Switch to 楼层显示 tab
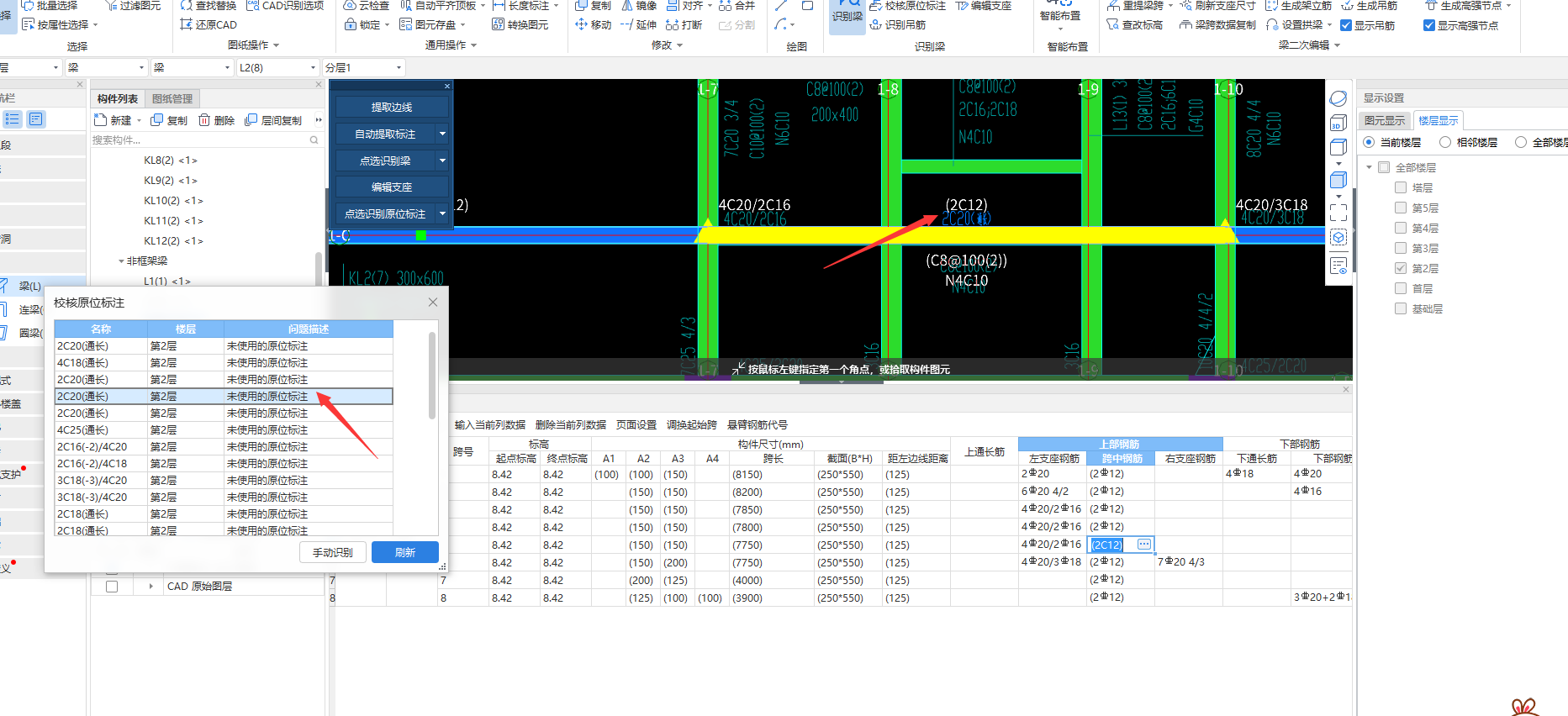This screenshot has width=1568, height=716. [1439, 120]
